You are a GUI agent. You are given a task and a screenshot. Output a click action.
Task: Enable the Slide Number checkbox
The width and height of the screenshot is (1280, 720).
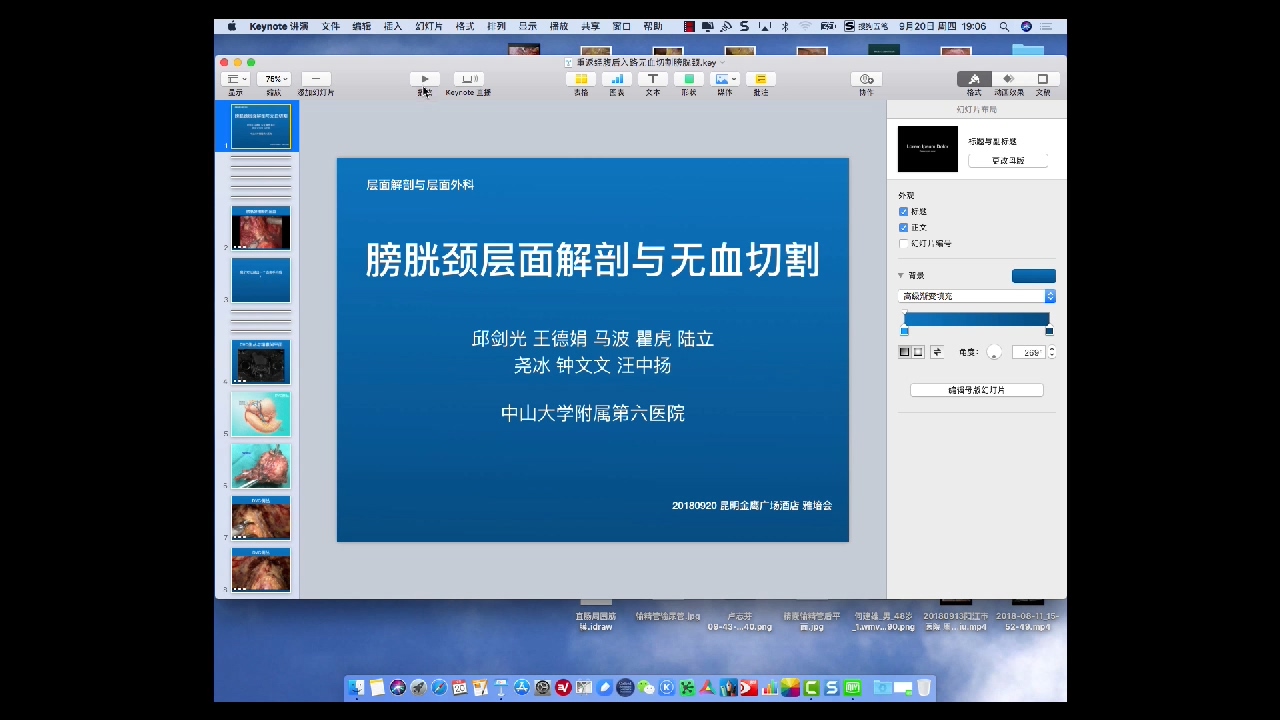point(904,244)
